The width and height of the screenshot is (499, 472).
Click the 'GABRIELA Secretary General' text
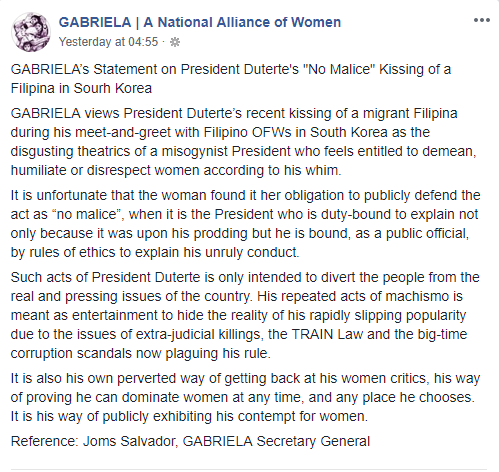coord(276,441)
